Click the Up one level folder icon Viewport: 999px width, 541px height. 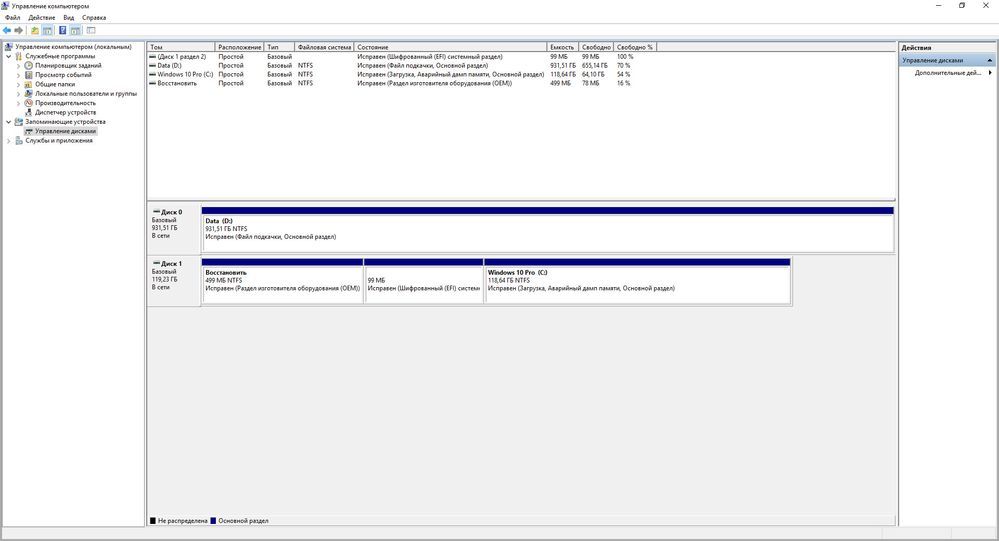tap(34, 30)
